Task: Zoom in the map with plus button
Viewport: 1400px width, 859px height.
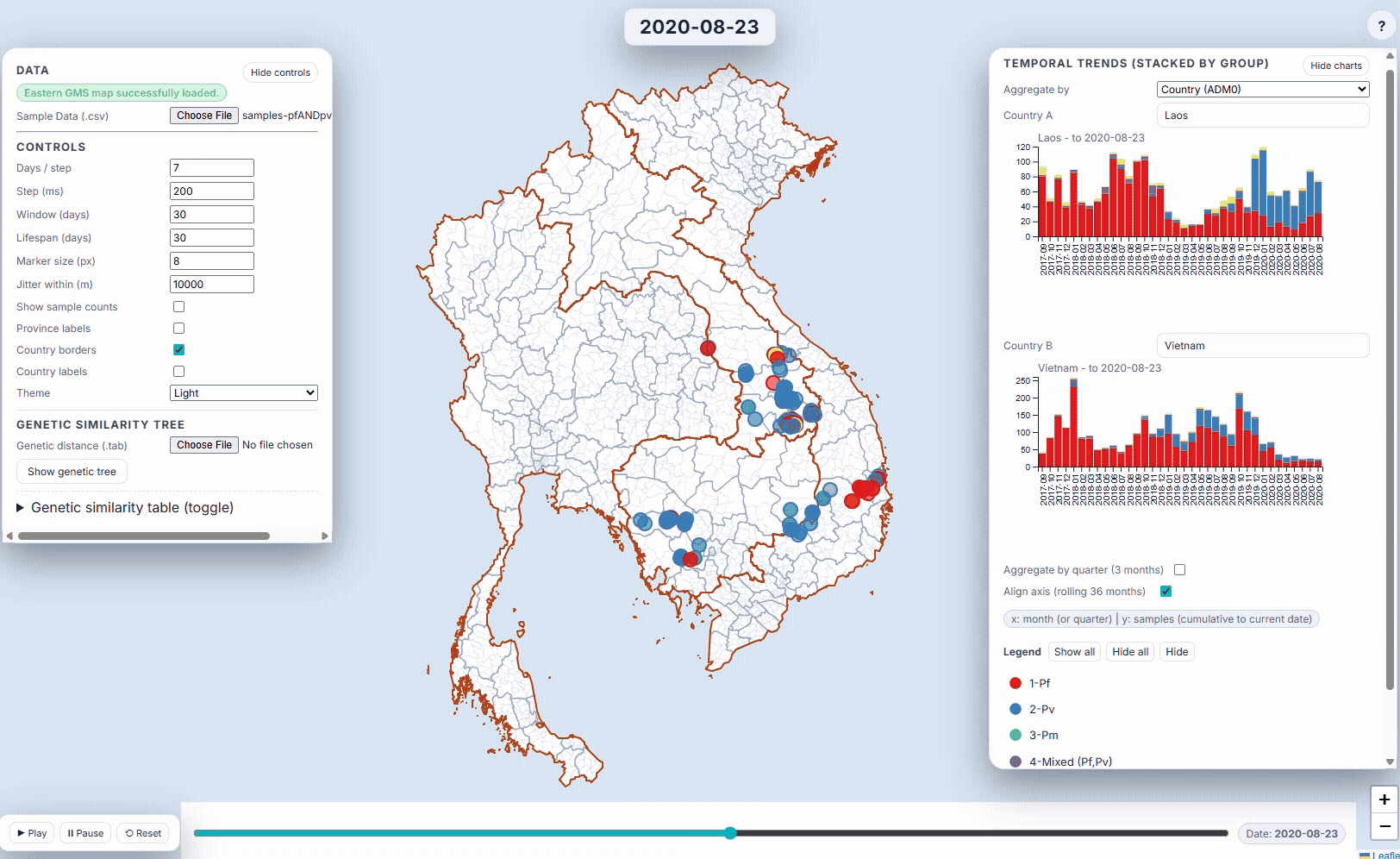Action: click(1384, 799)
